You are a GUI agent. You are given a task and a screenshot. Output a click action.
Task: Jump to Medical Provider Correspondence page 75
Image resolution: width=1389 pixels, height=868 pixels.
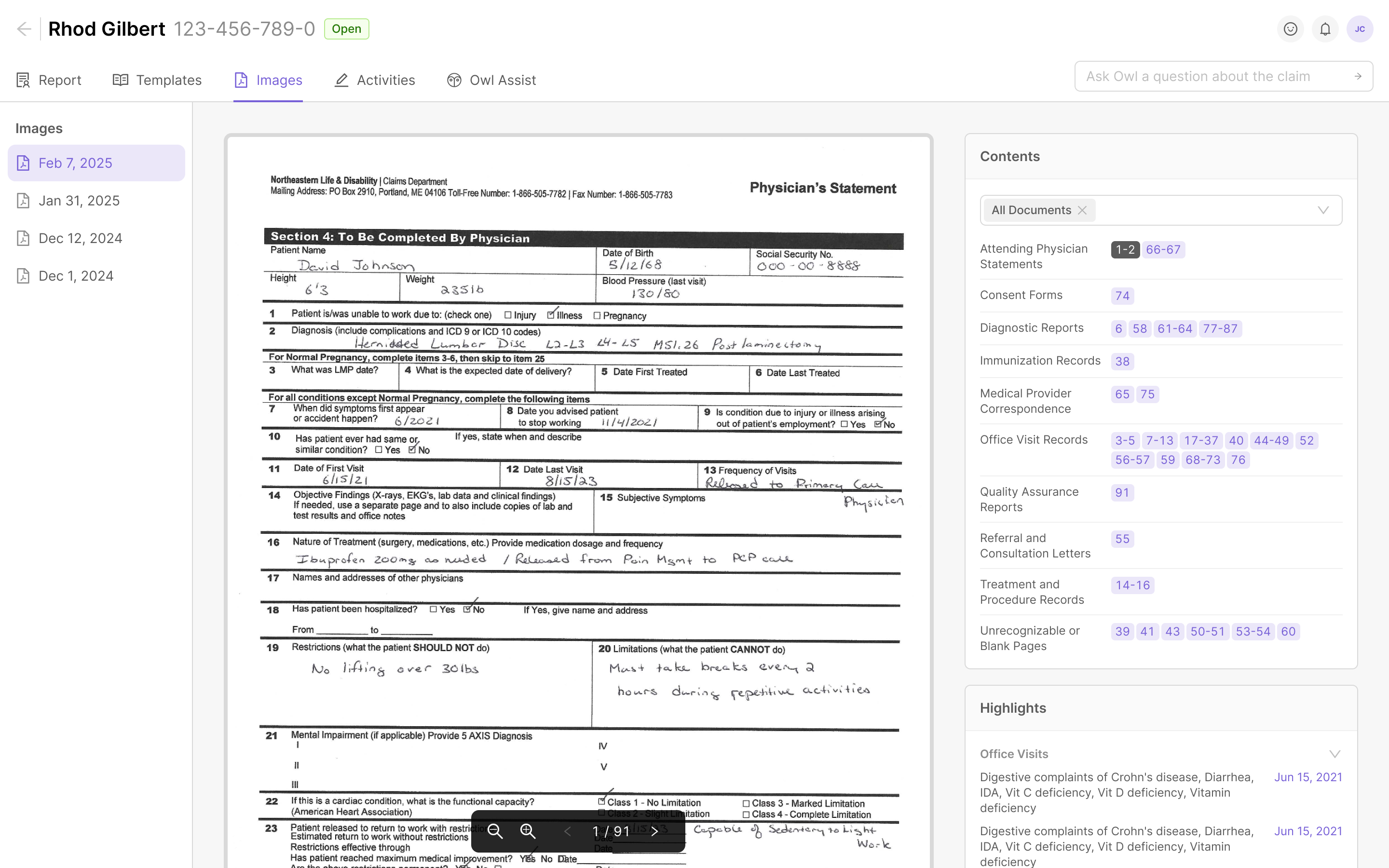tap(1147, 394)
